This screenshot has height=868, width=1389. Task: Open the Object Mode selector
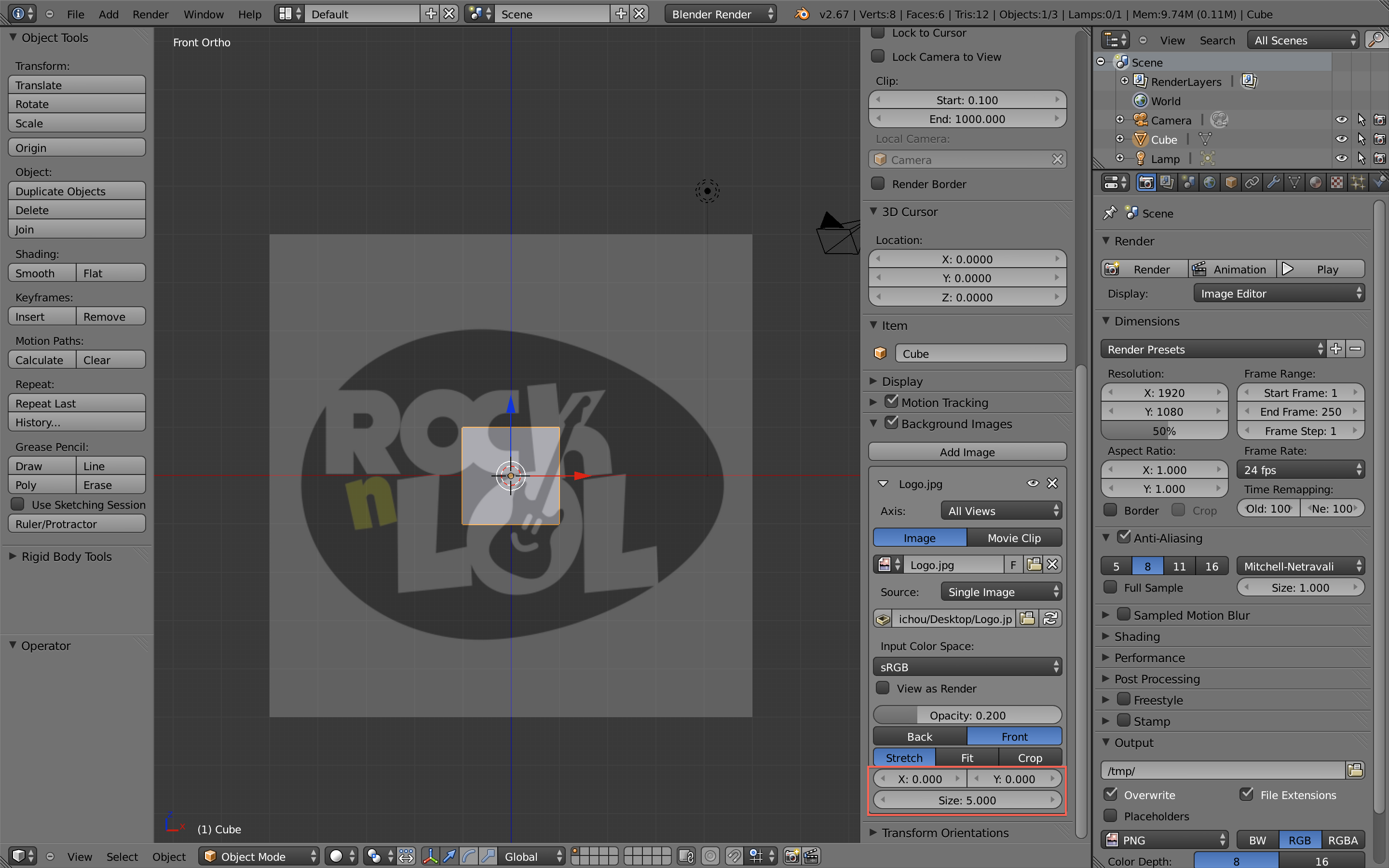pyautogui.click(x=259, y=856)
